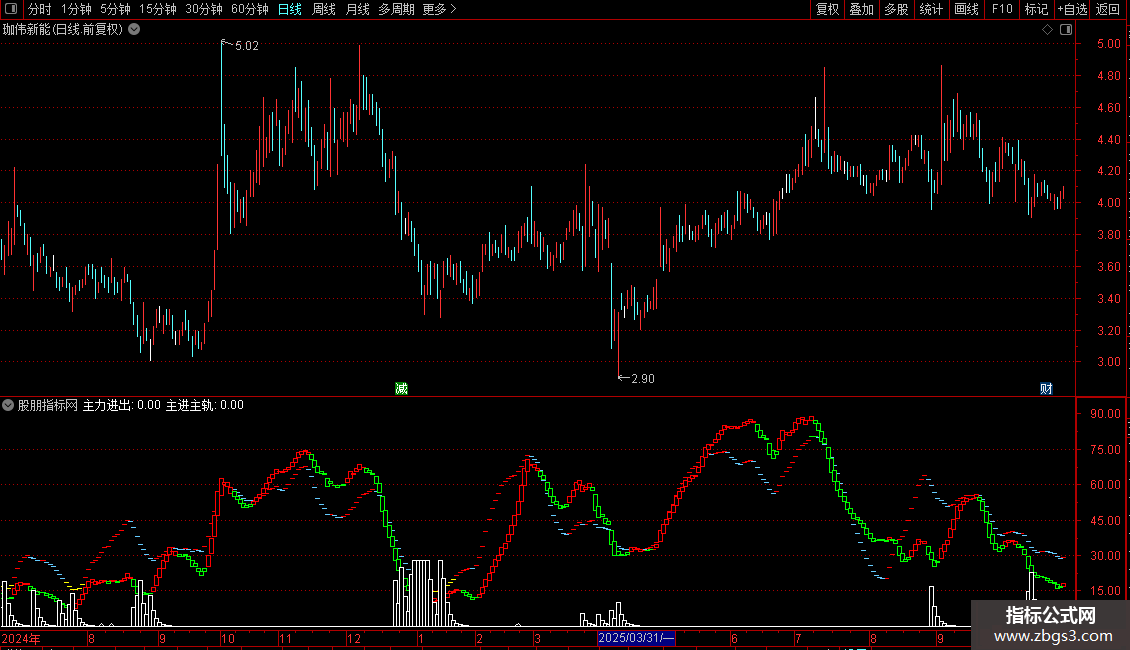The image size is (1130, 650).
Task: Open 画线 drawing tools
Action: click(966, 9)
